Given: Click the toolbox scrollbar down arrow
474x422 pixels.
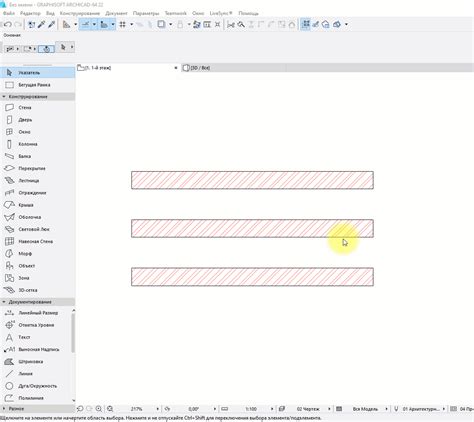Looking at the screenshot, I should point(73,400).
